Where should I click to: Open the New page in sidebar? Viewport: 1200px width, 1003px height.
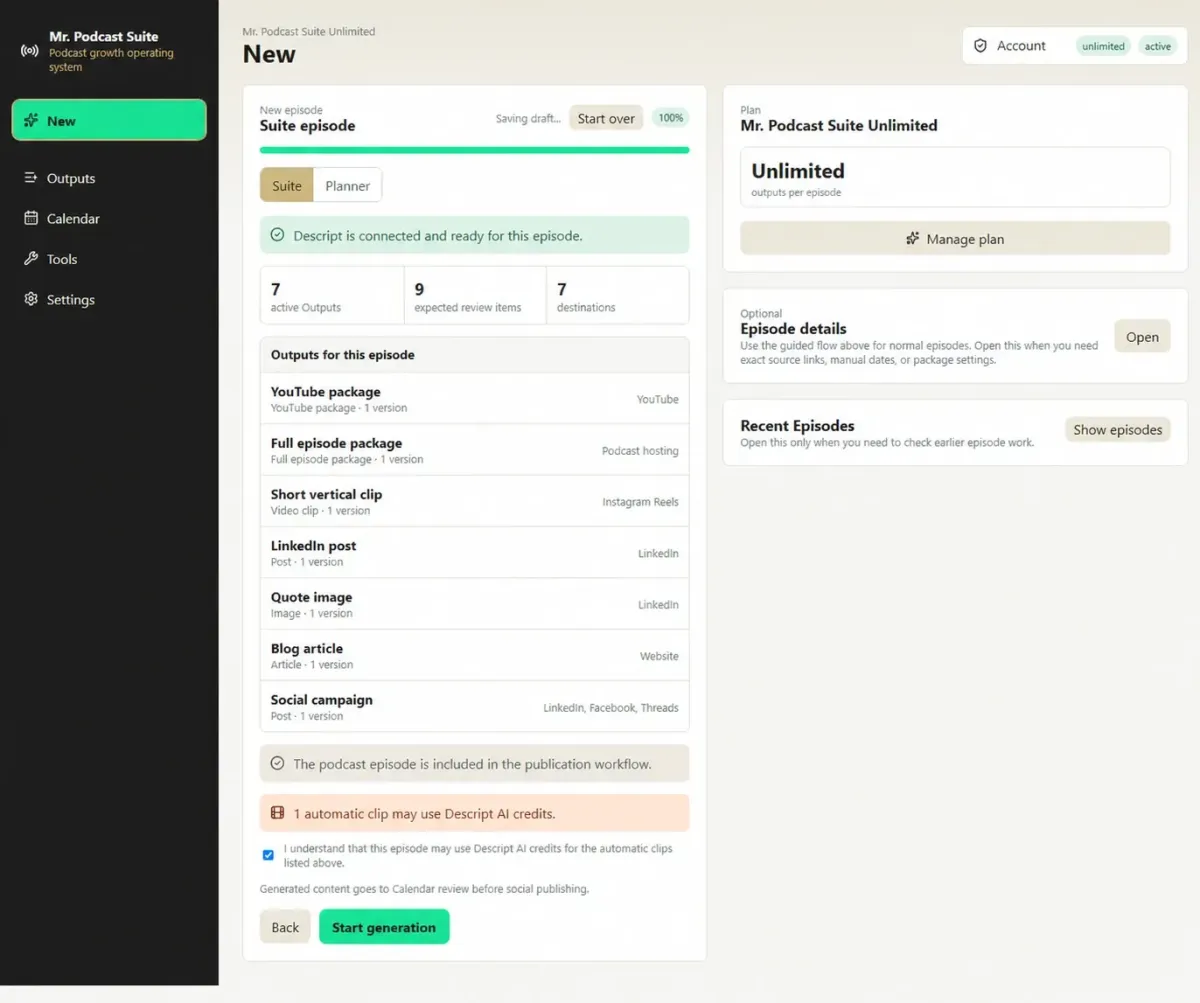(109, 120)
